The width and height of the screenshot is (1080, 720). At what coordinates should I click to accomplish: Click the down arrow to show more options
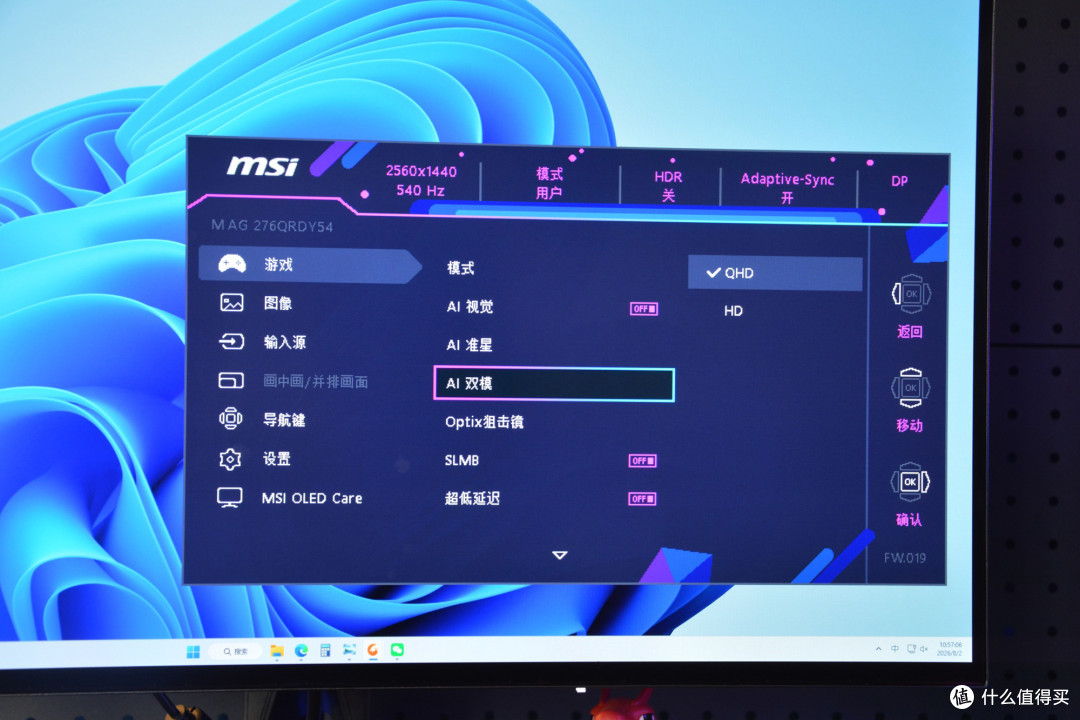coord(559,555)
